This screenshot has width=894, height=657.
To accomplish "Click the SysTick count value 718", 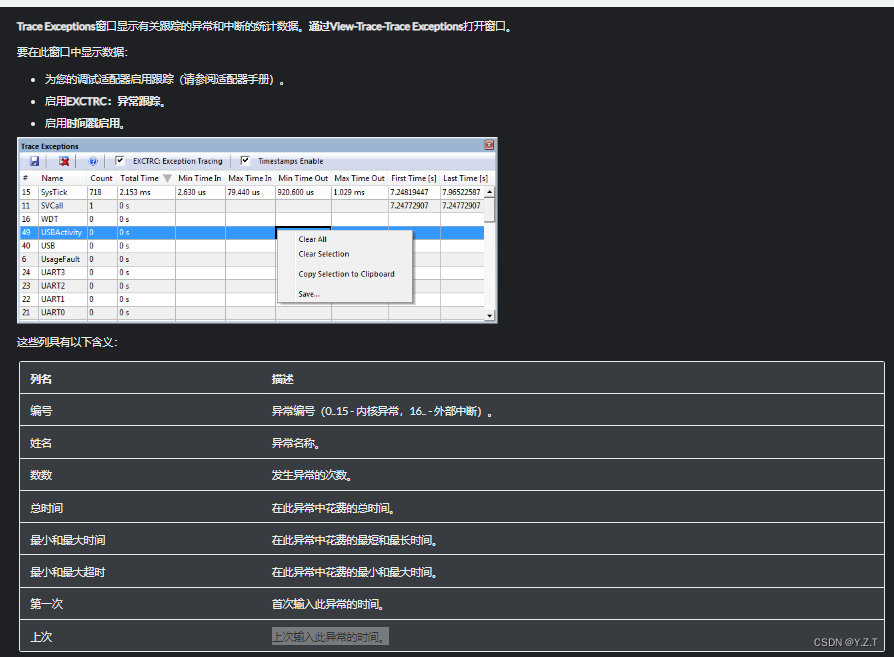I will point(95,192).
